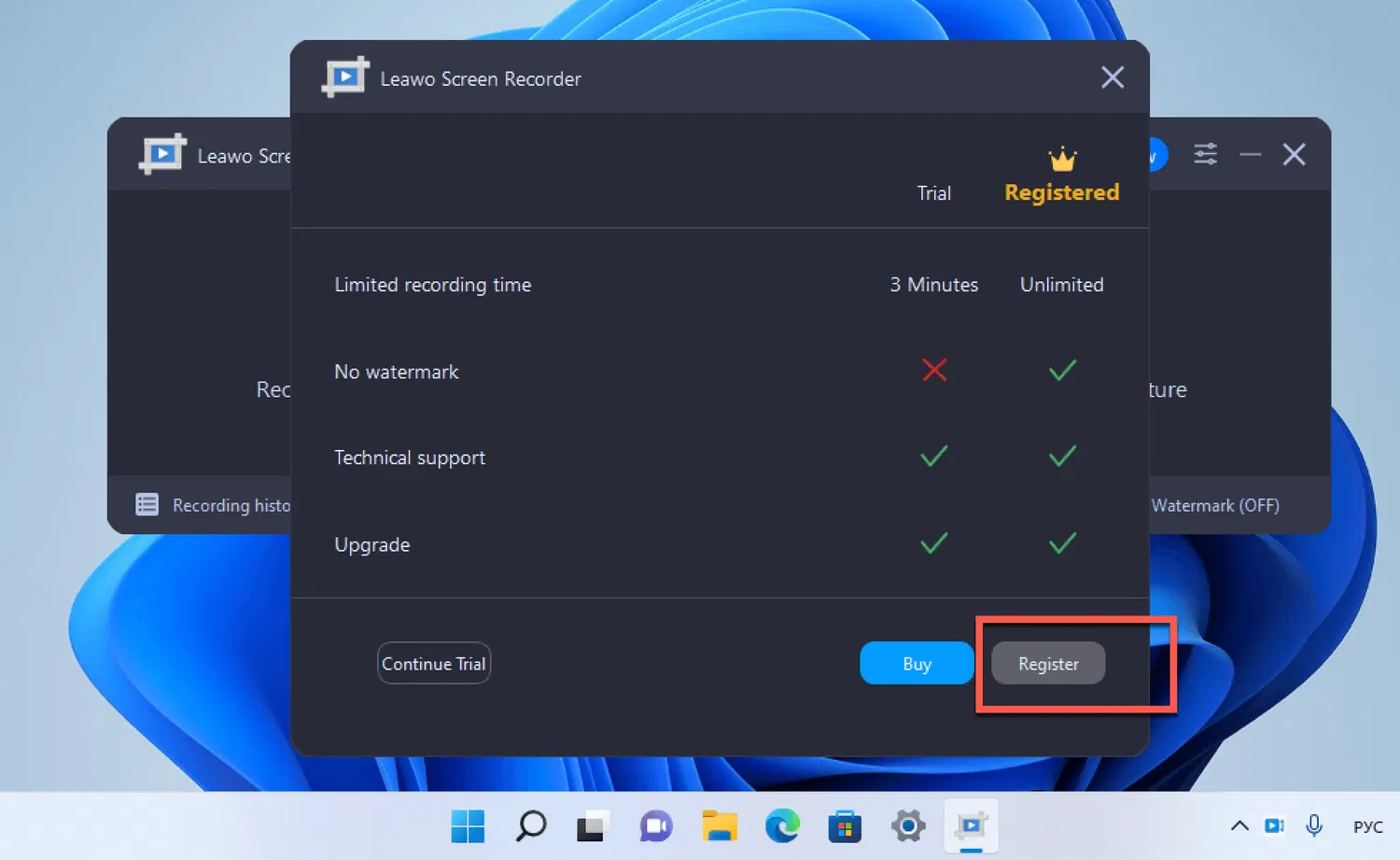1400x860 pixels.
Task: Open settings sliders icon in main Leawo window
Action: tap(1205, 154)
